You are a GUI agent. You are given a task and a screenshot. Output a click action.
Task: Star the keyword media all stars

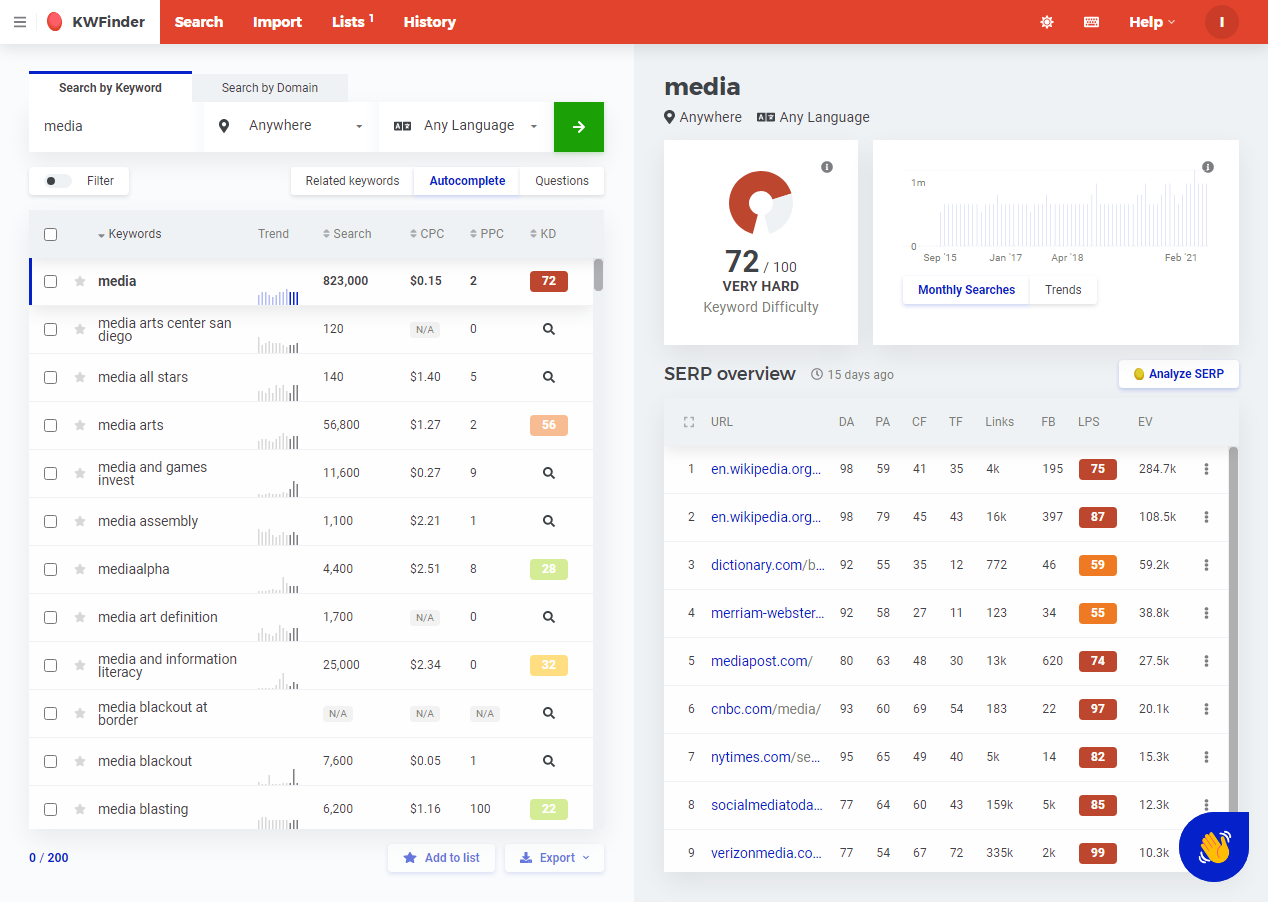click(x=80, y=377)
